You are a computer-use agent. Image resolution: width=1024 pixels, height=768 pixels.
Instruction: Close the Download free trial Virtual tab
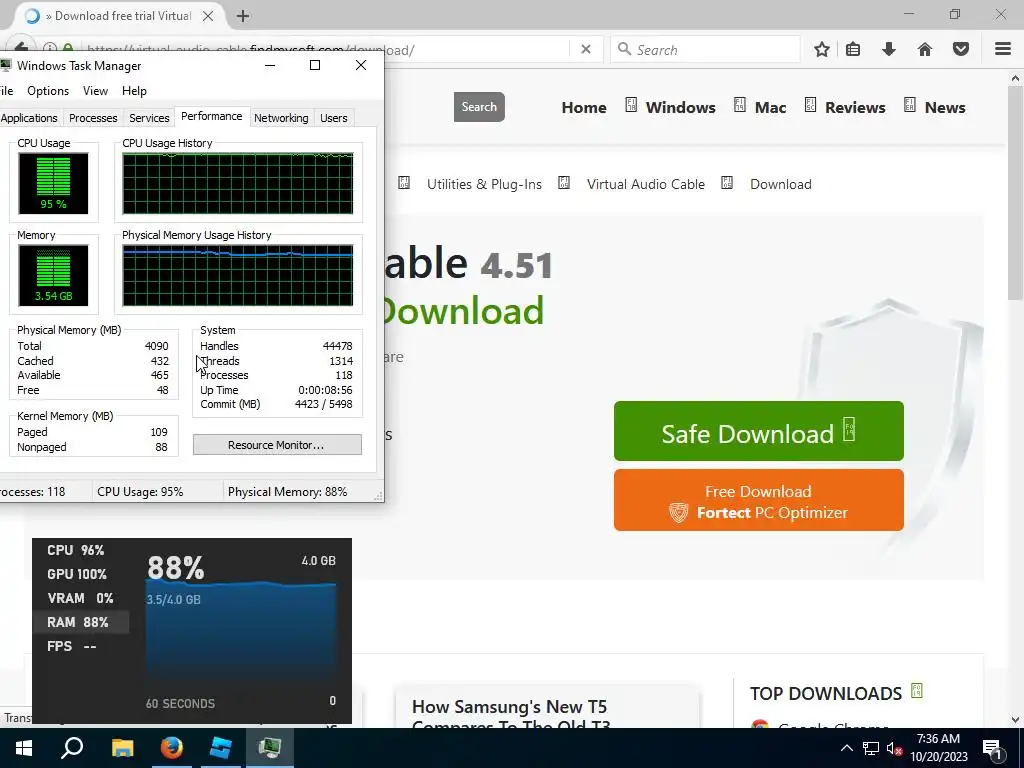[208, 16]
